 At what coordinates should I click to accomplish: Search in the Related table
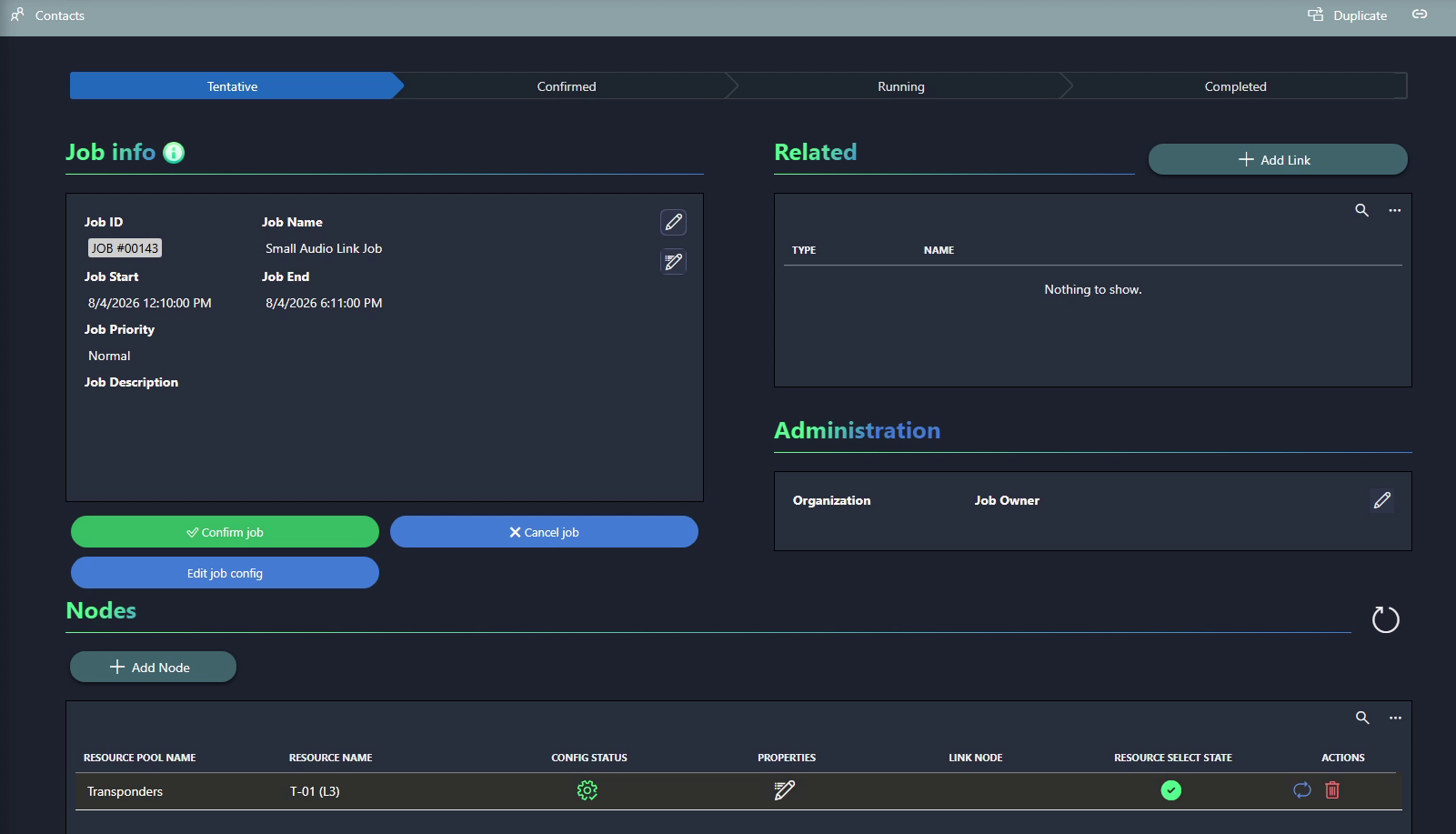click(1361, 210)
